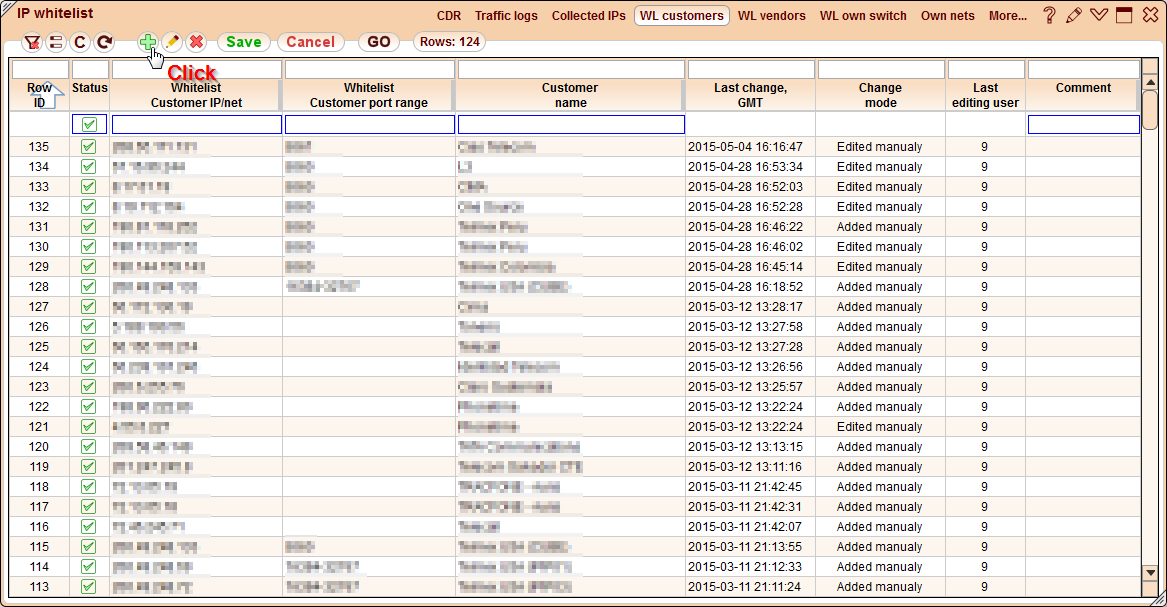Cancel pending edits
This screenshot has height=607, width=1167.
tap(310, 42)
